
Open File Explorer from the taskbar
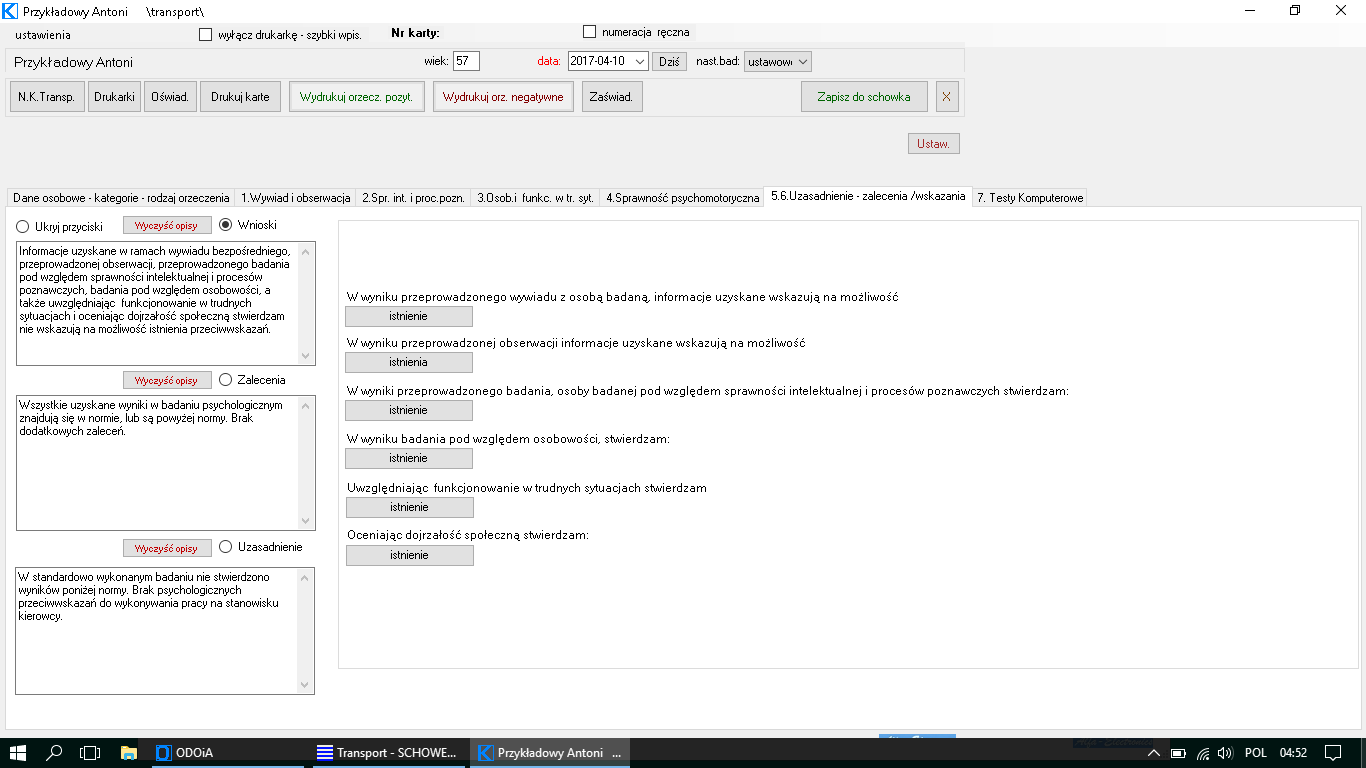128,752
